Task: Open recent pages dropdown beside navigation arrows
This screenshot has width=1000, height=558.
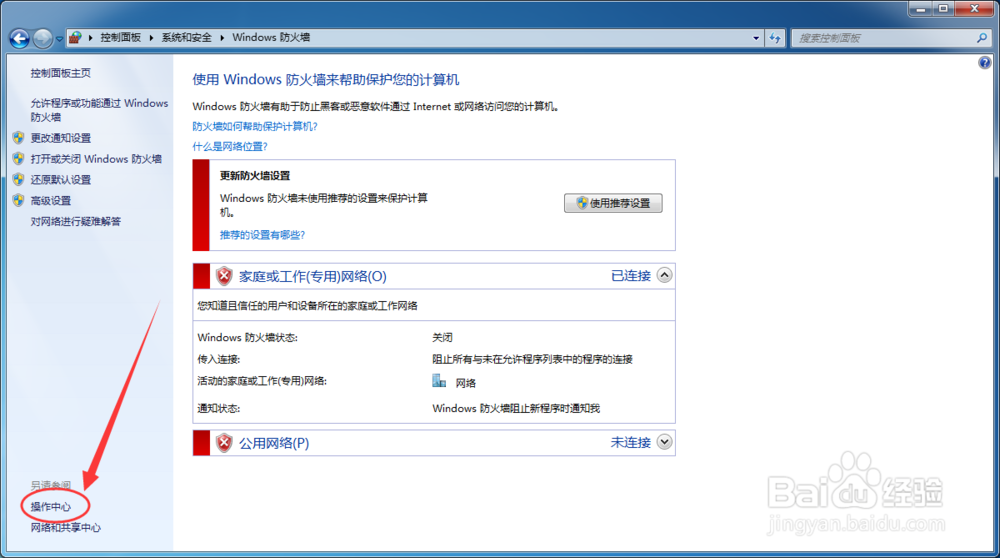Action: (59, 39)
